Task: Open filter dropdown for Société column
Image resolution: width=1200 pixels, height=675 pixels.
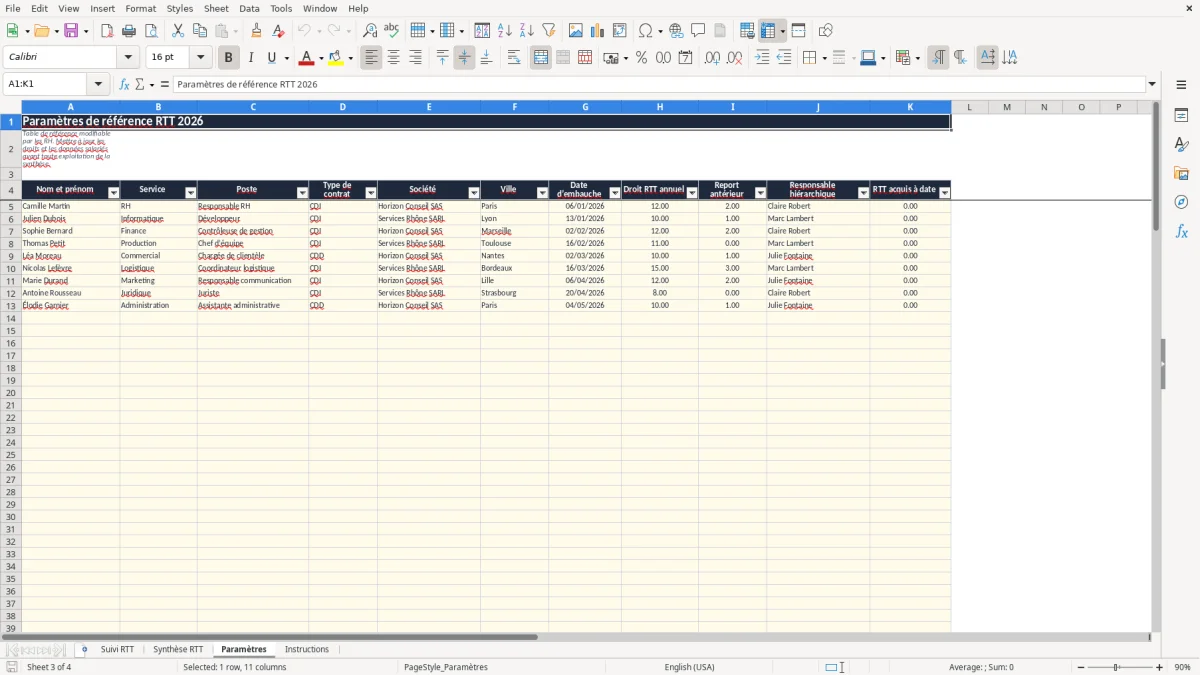Action: click(474, 193)
